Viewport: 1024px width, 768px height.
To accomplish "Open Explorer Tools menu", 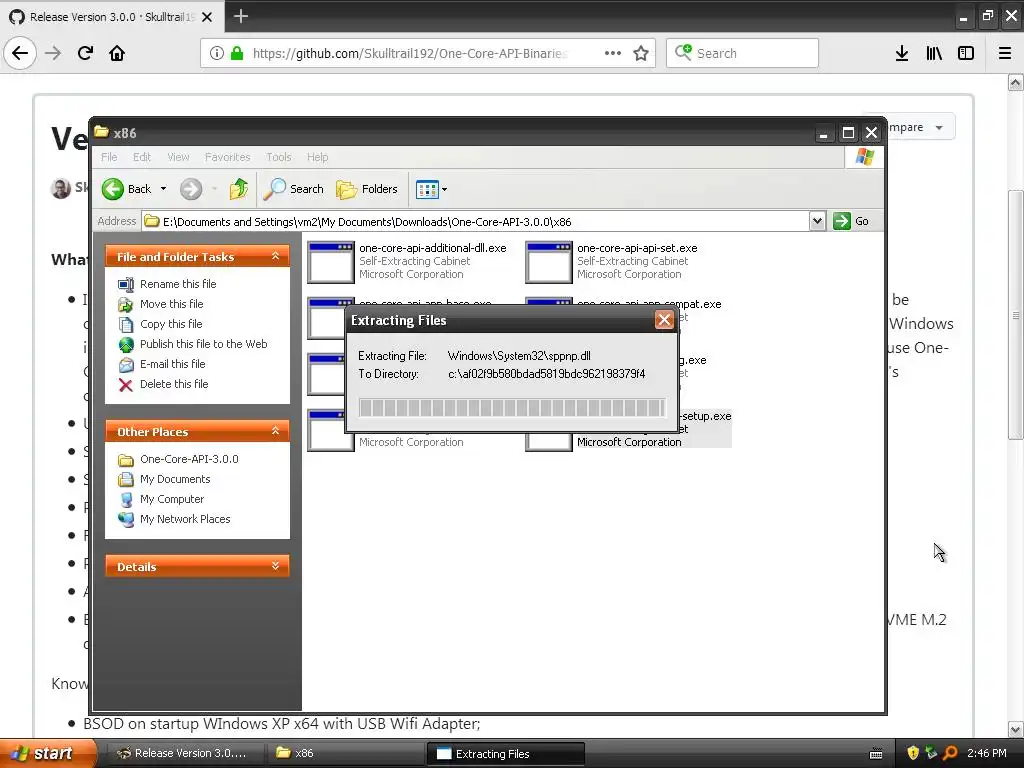I will click(278, 157).
